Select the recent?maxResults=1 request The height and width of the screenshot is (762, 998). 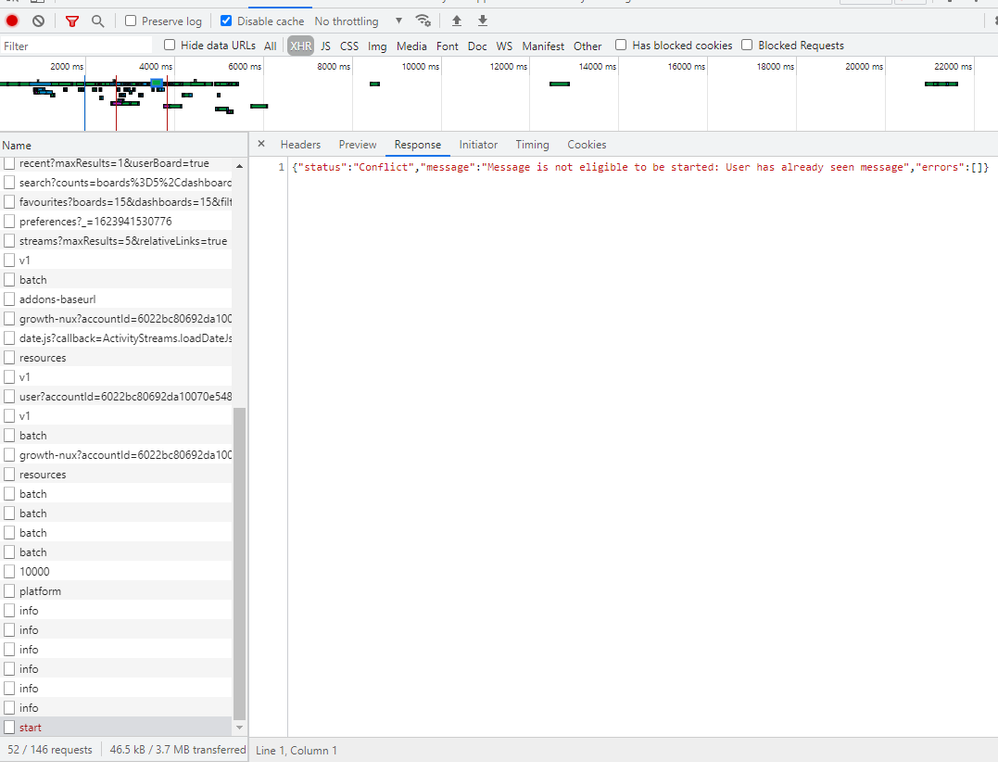coord(116,164)
